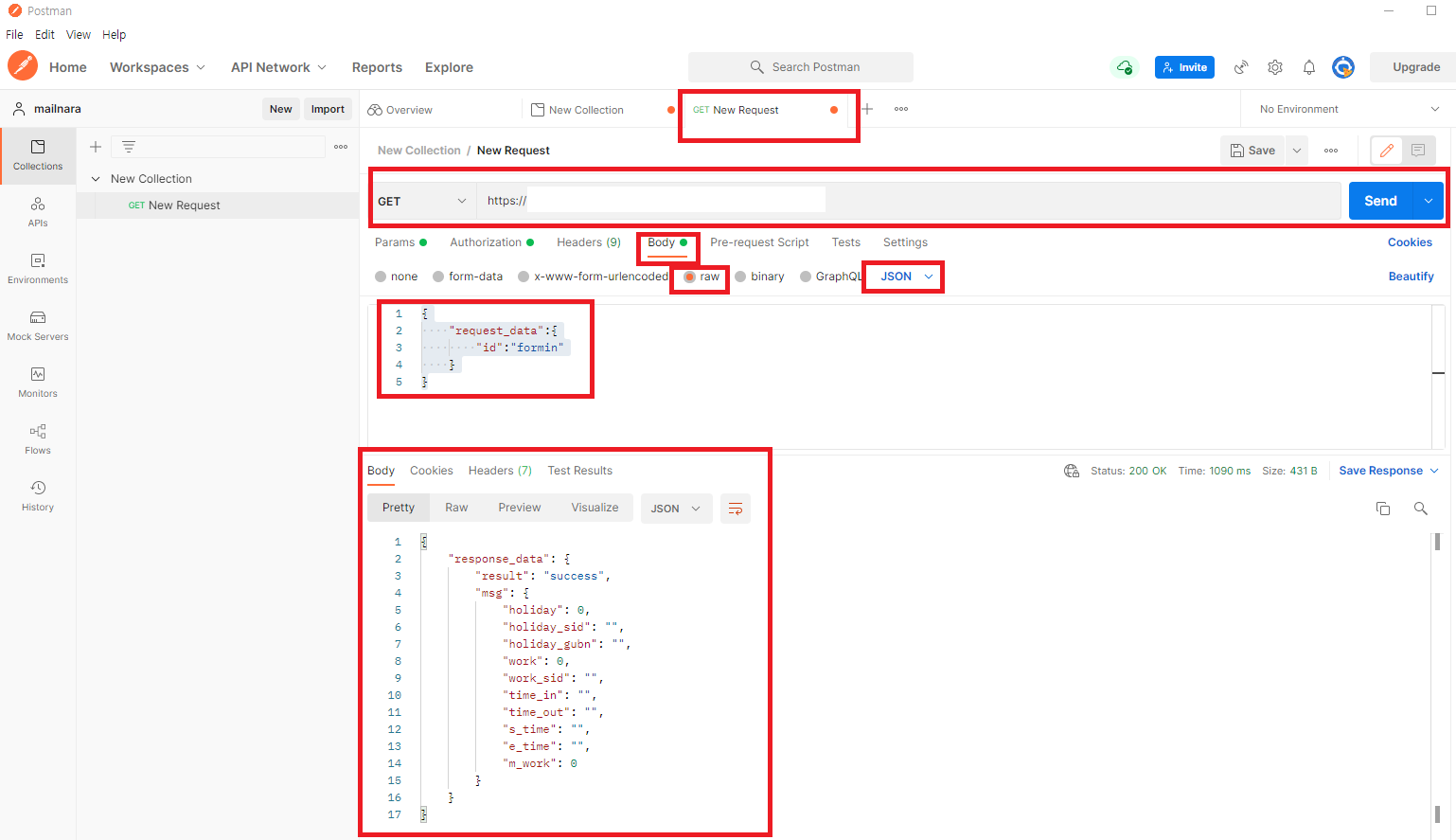Create new collection with plus icon

96,147
